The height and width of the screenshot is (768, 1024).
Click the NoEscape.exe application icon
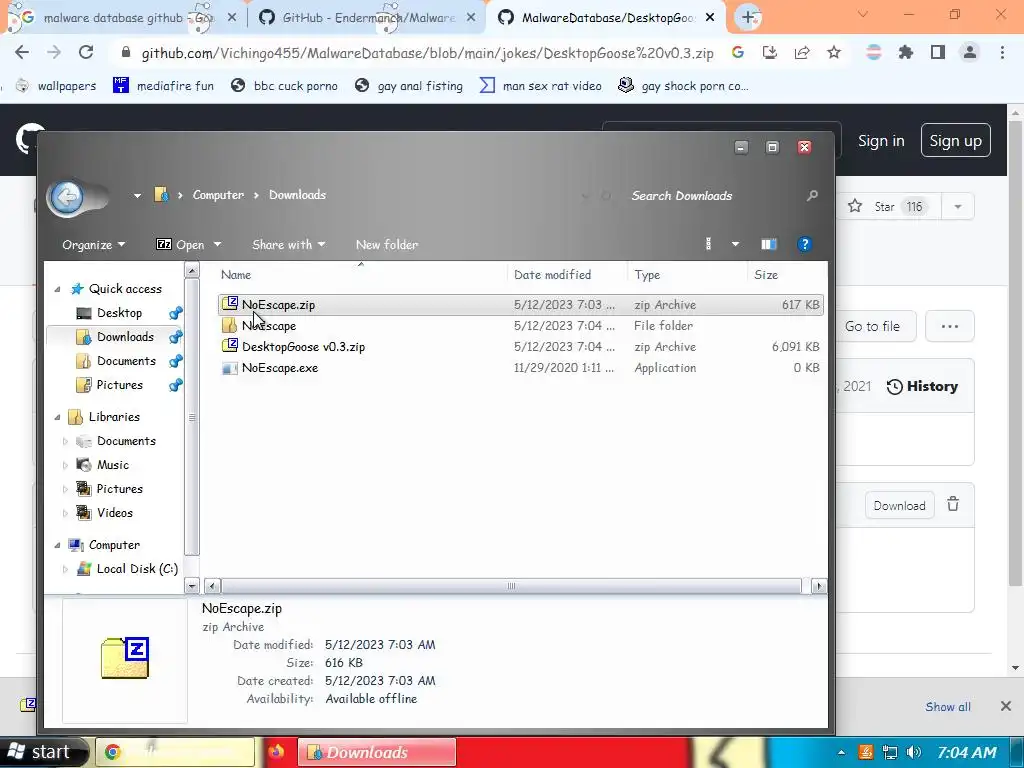coord(229,368)
